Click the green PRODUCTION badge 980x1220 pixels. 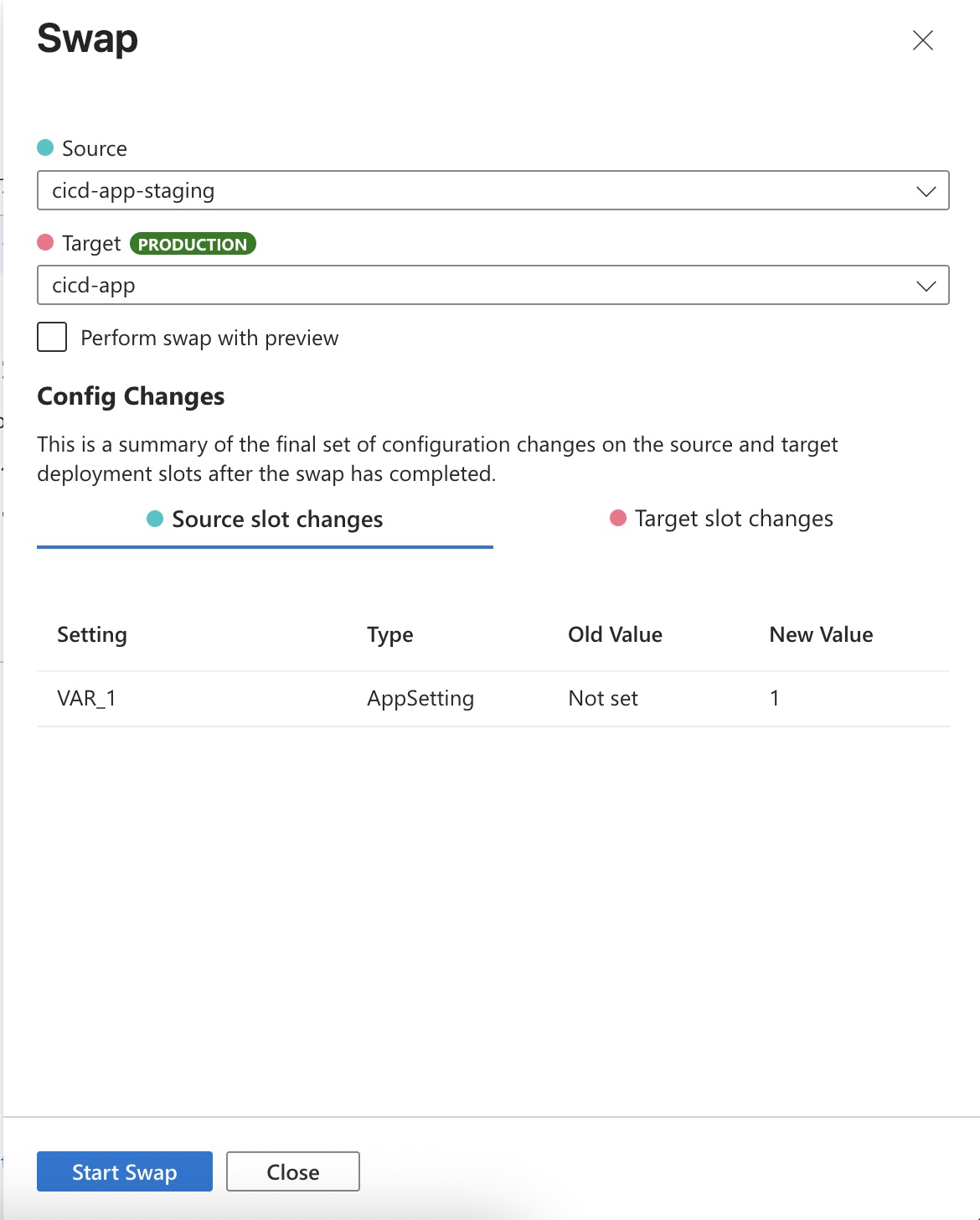[193, 244]
